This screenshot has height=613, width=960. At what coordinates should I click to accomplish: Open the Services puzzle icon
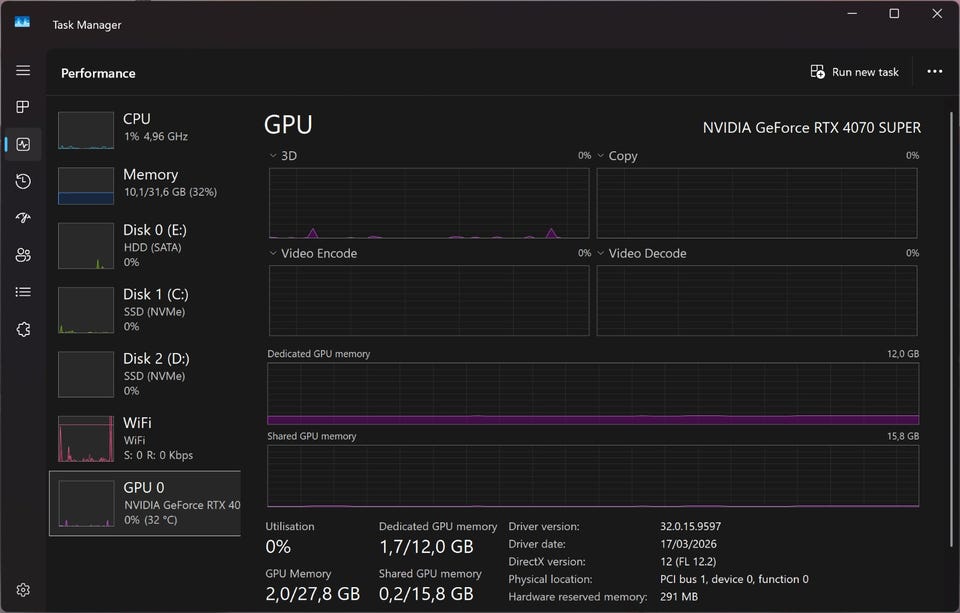[23, 329]
